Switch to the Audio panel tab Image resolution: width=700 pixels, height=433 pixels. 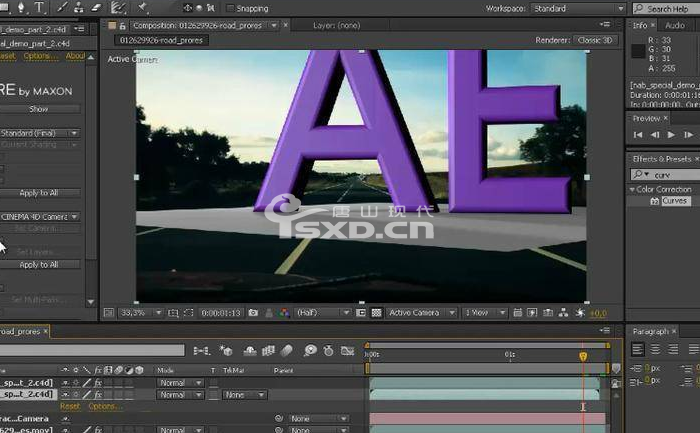pyautogui.click(x=675, y=25)
